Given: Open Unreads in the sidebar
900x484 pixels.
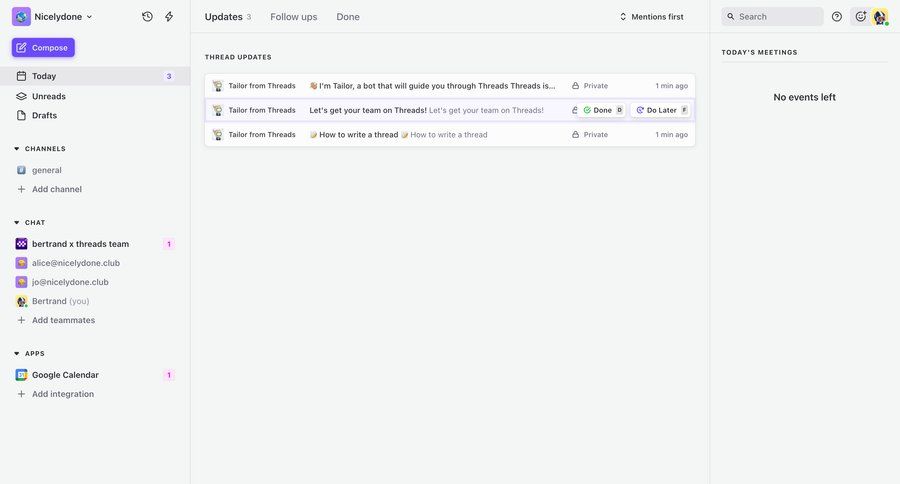Looking at the screenshot, I should pos(95,96).
